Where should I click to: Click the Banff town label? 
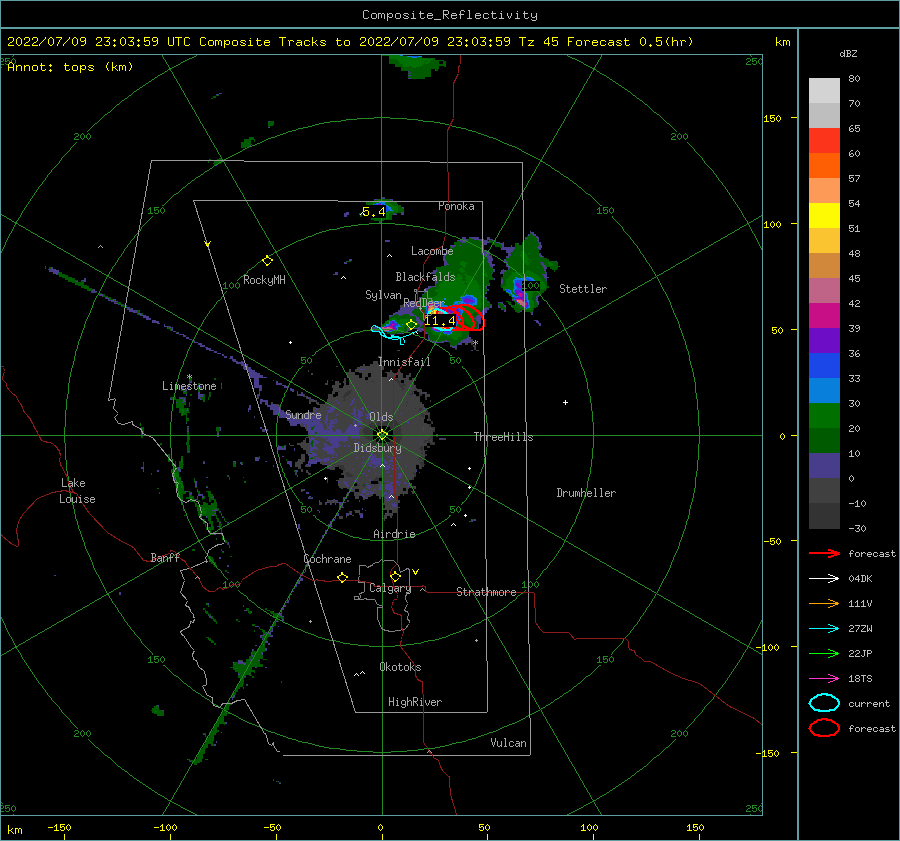165,557
